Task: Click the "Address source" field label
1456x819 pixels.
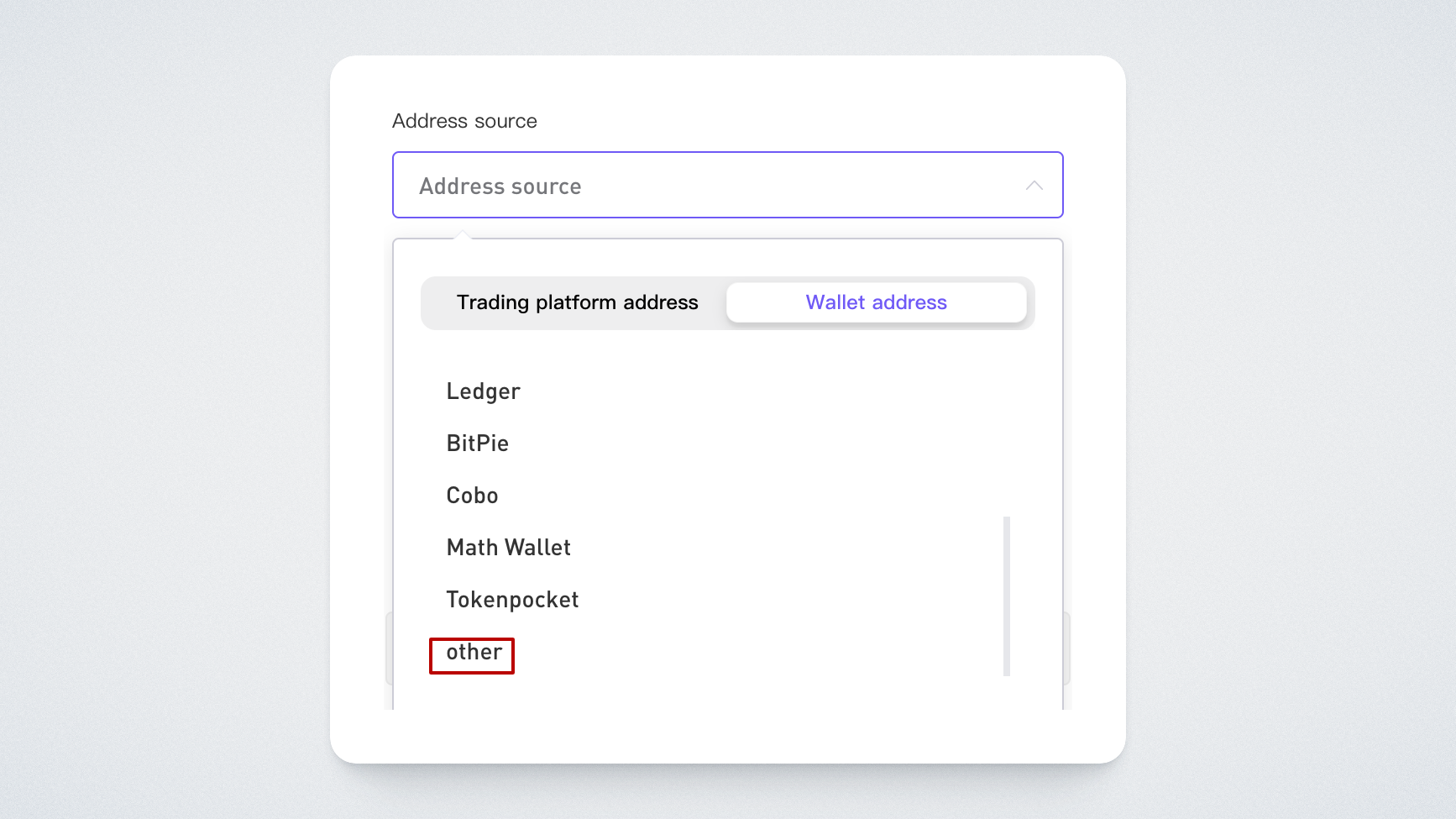Action: (464, 121)
